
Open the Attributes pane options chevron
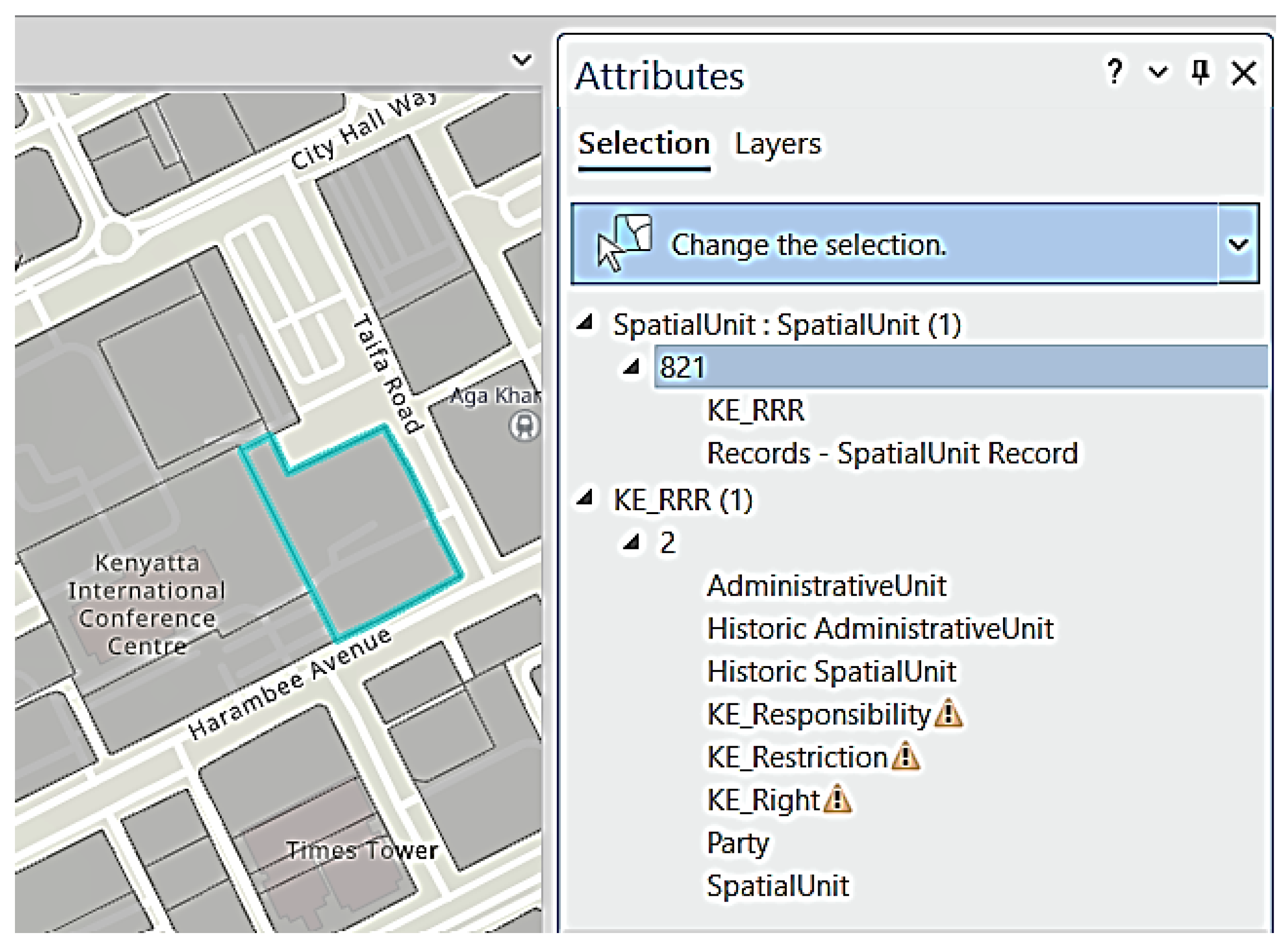1158,73
